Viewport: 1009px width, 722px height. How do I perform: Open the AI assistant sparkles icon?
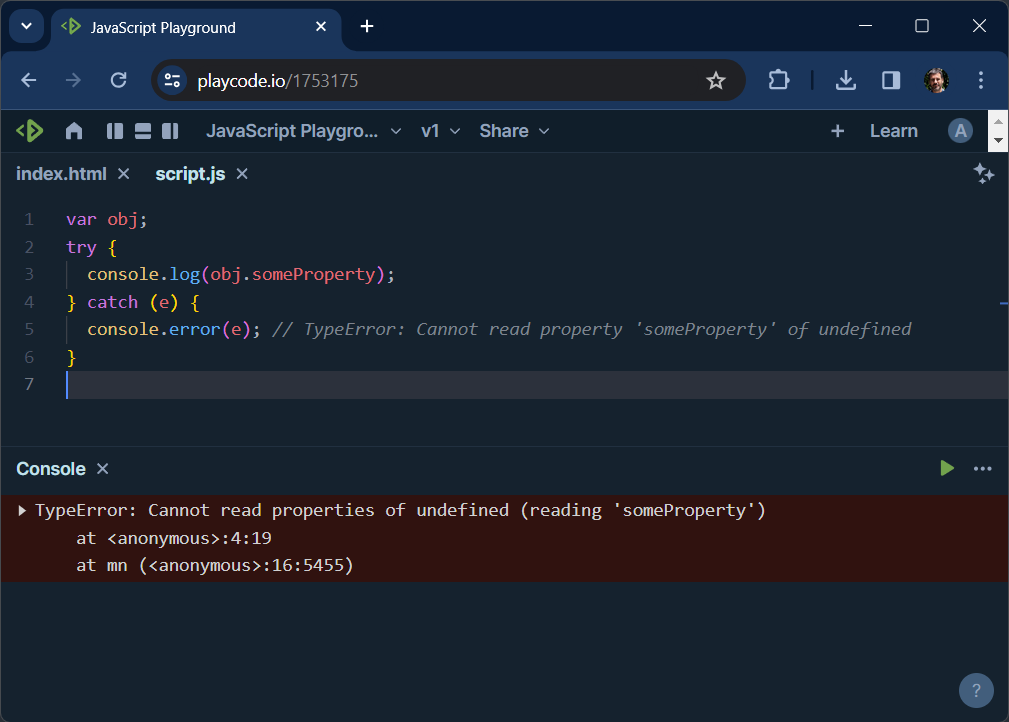tap(984, 173)
